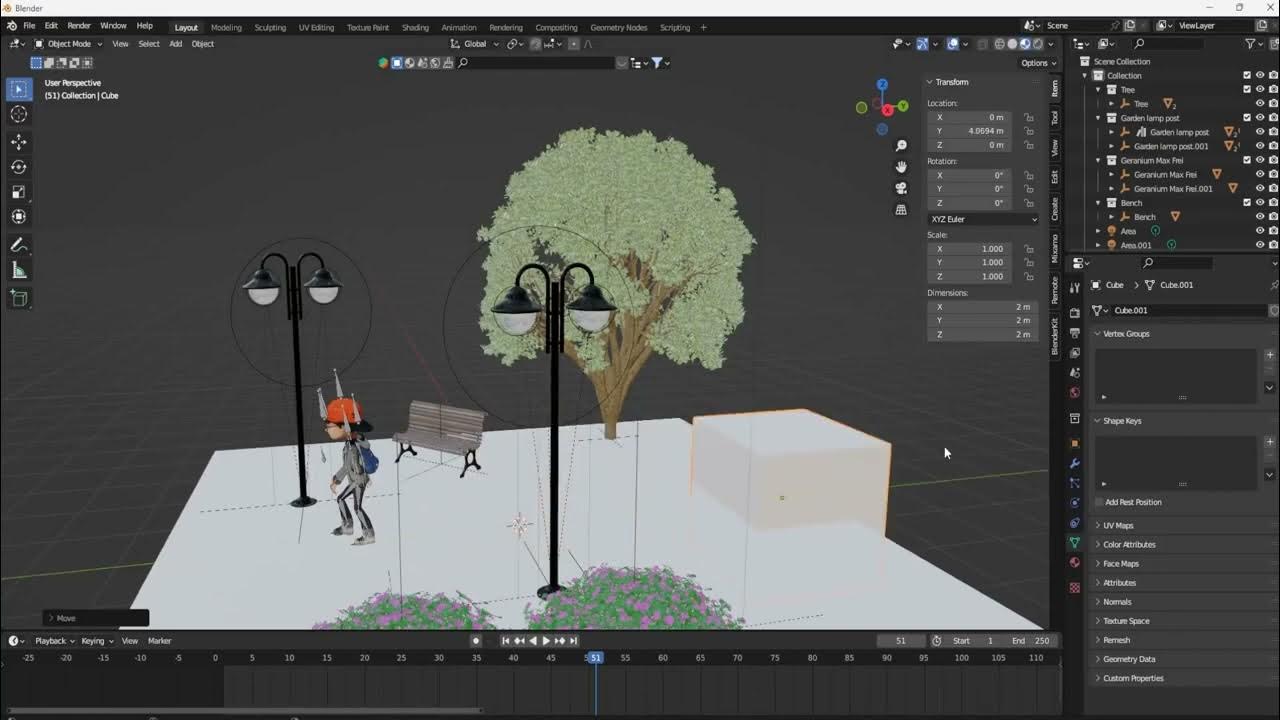This screenshot has height=720, width=1280.
Task: Switch to the Sculpting workspace tab
Action: coord(270,27)
